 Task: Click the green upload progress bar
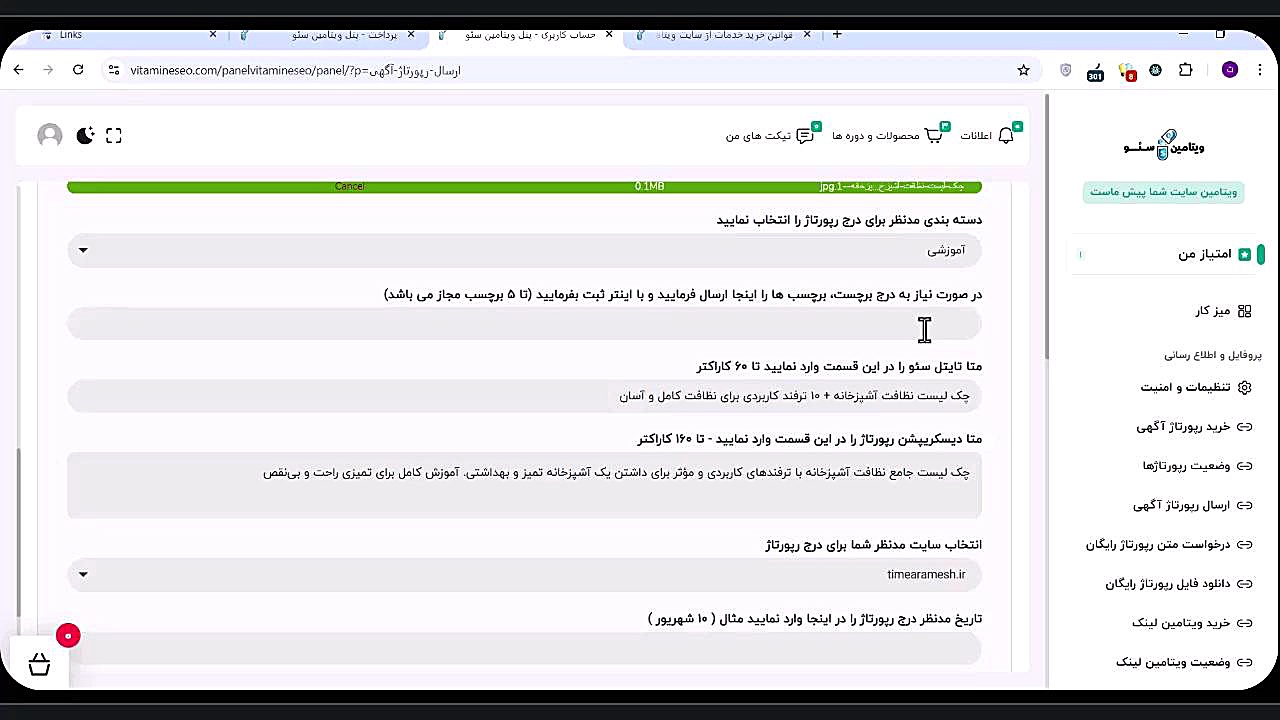pyautogui.click(x=524, y=187)
